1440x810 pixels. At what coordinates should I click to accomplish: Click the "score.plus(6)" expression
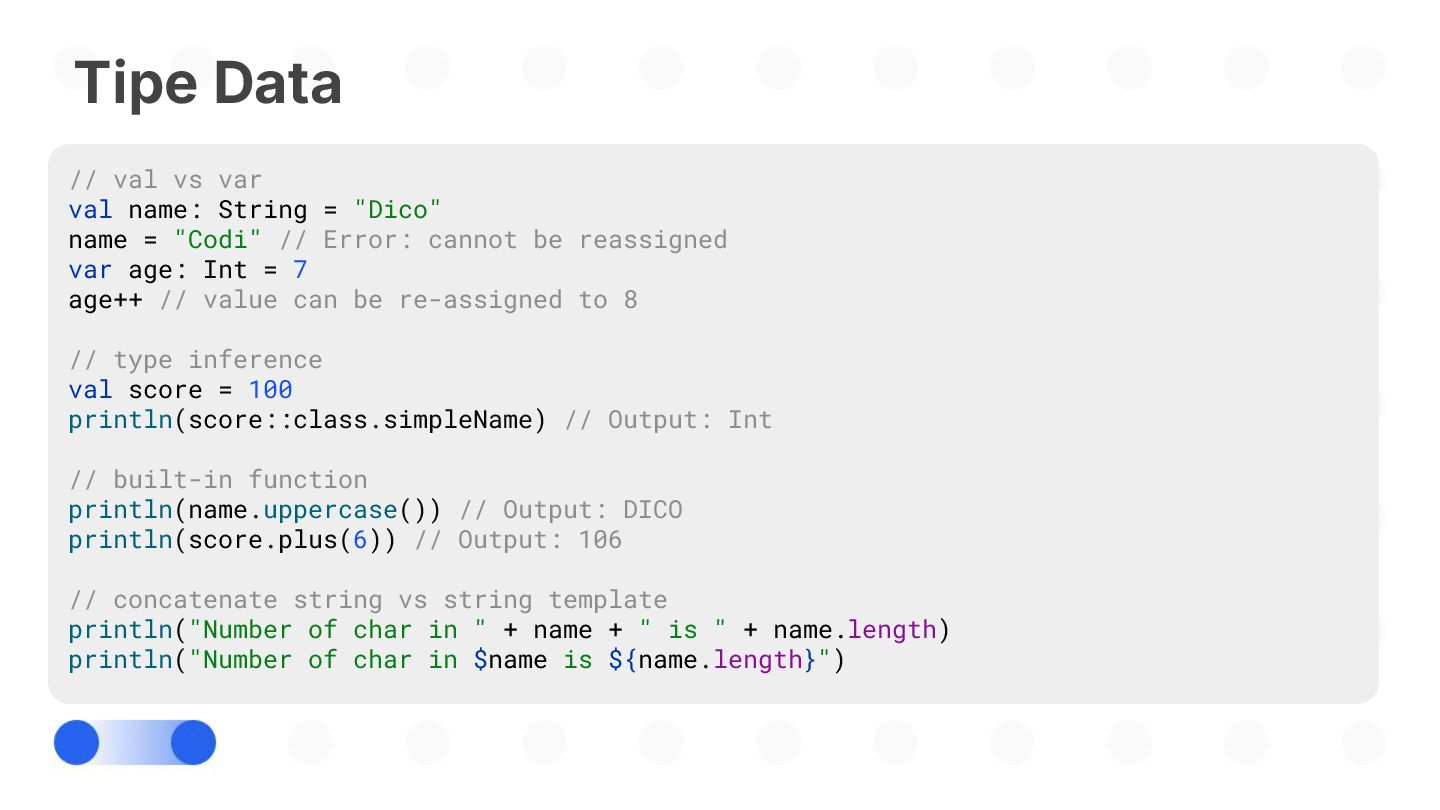pyautogui.click(x=285, y=540)
